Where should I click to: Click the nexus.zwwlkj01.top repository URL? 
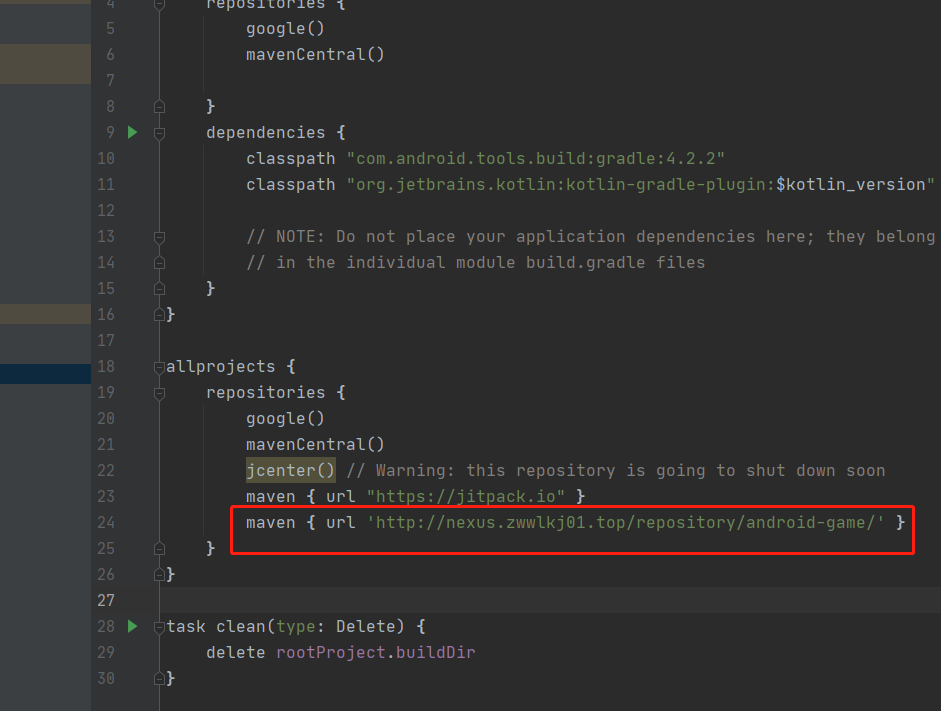(x=625, y=522)
